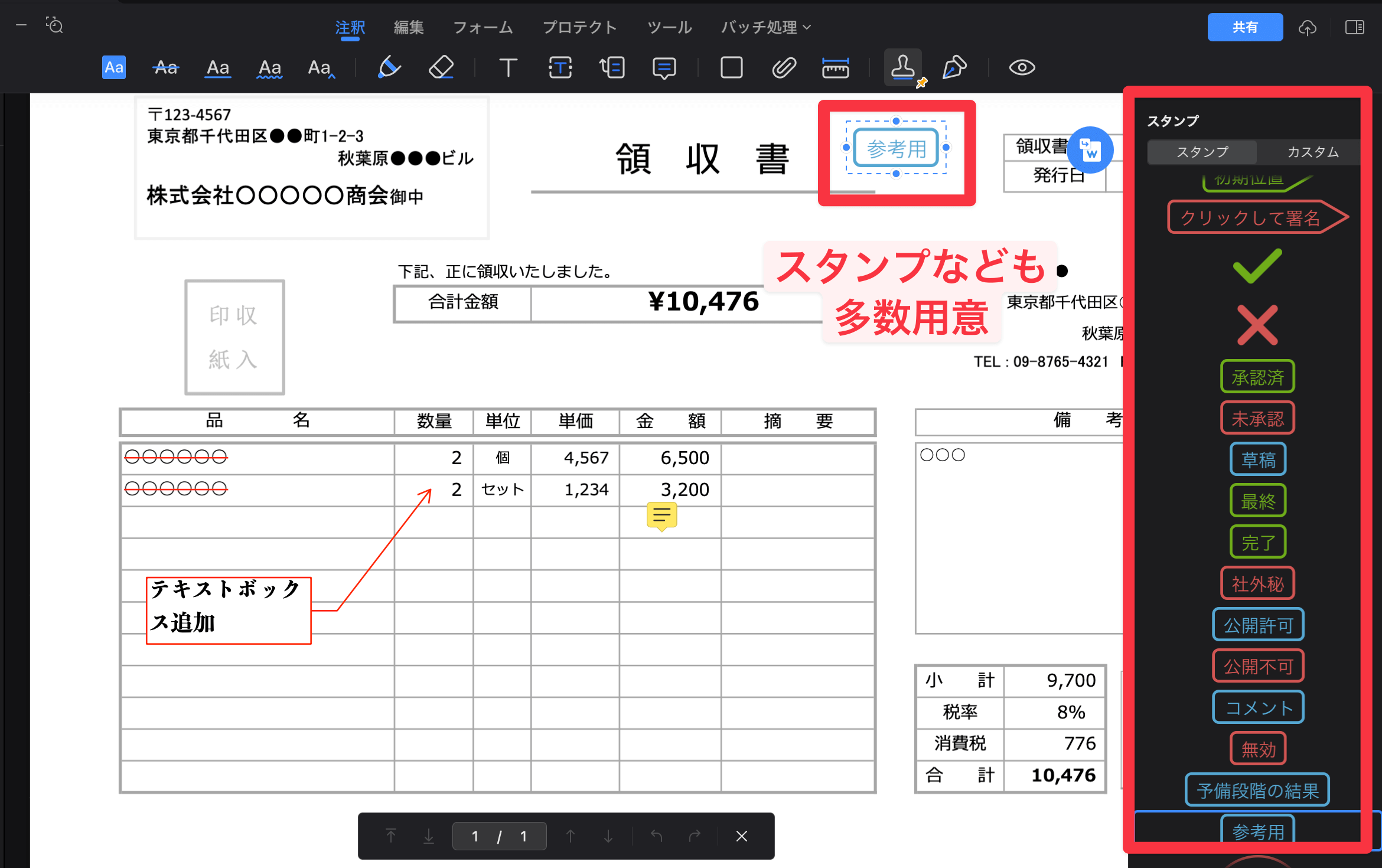Choose the 予備段階の結果 stamp
The width and height of the screenshot is (1382, 868).
point(1257,791)
